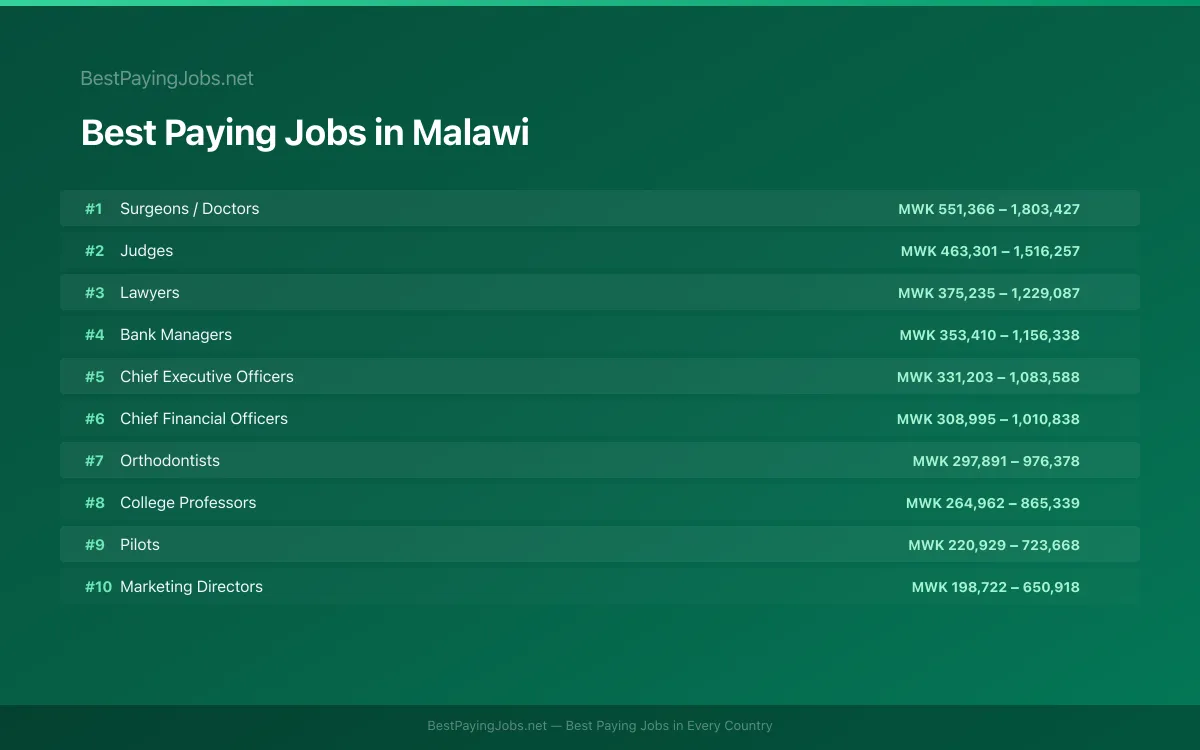Click the rank number '#9'

click(94, 545)
